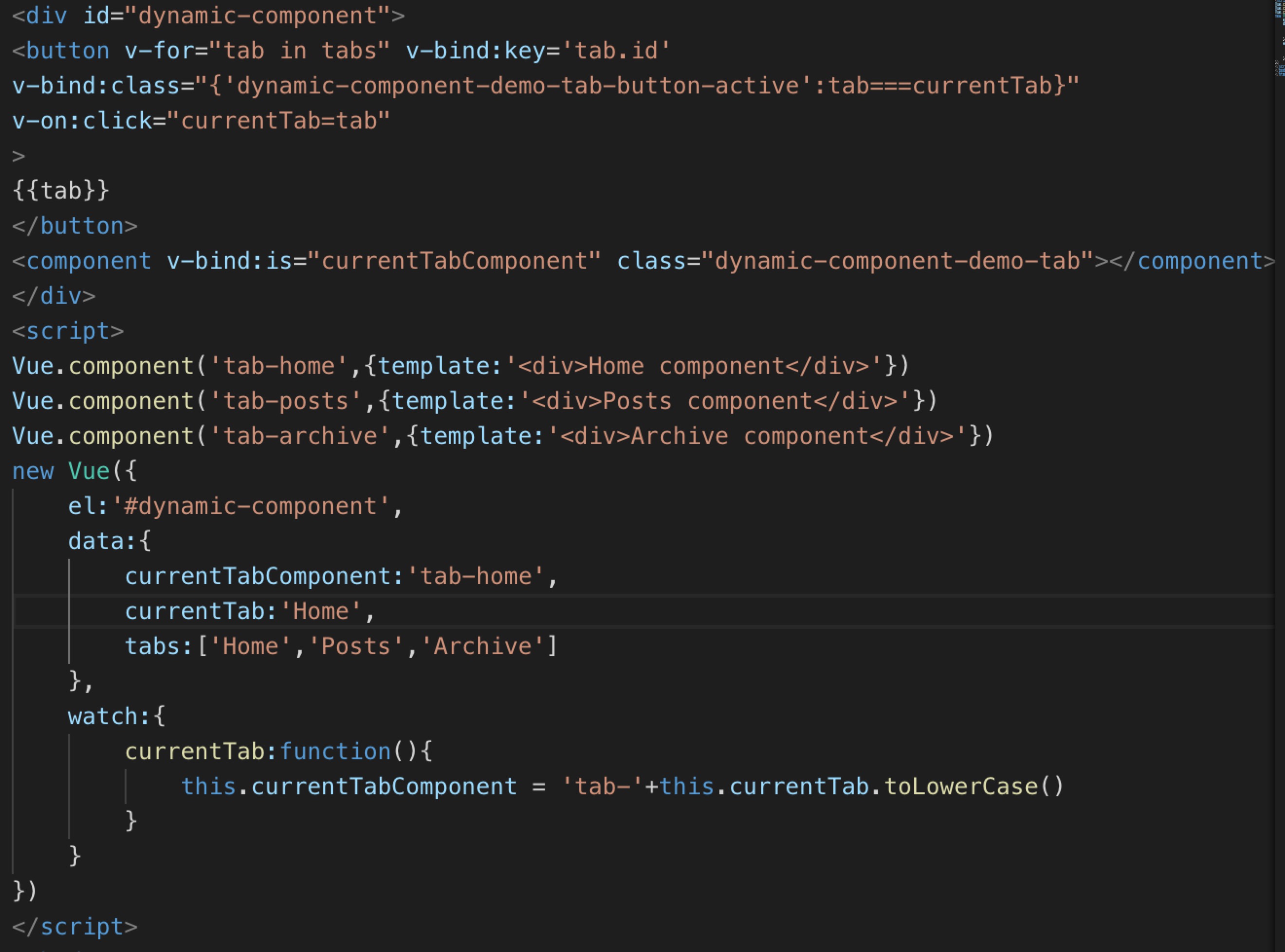This screenshot has height=952, width=1285.
Task: Click currentTabComponent:'tab-home' data line
Action: 342,577
